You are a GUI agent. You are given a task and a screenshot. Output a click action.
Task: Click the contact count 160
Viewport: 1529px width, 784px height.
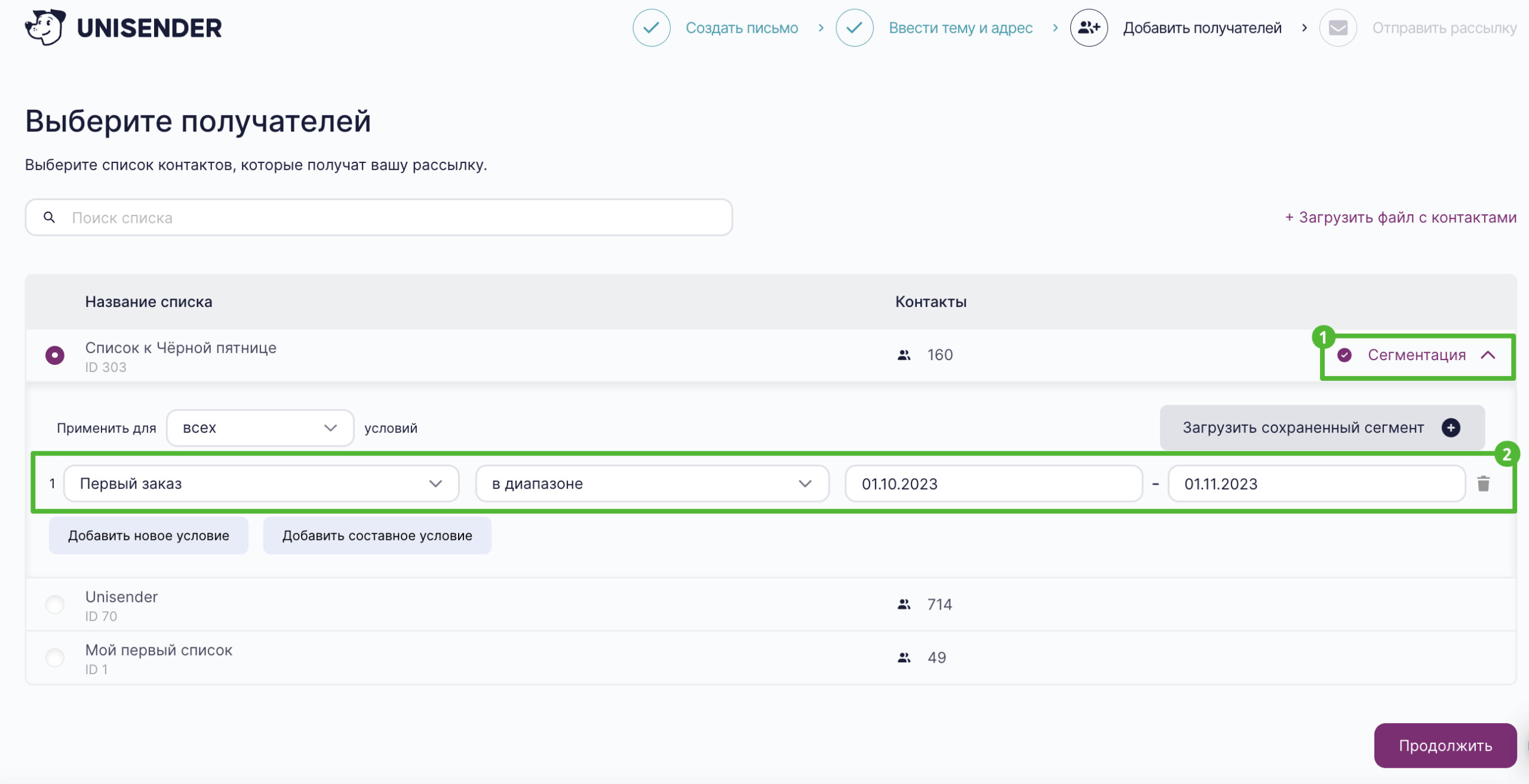[940, 355]
